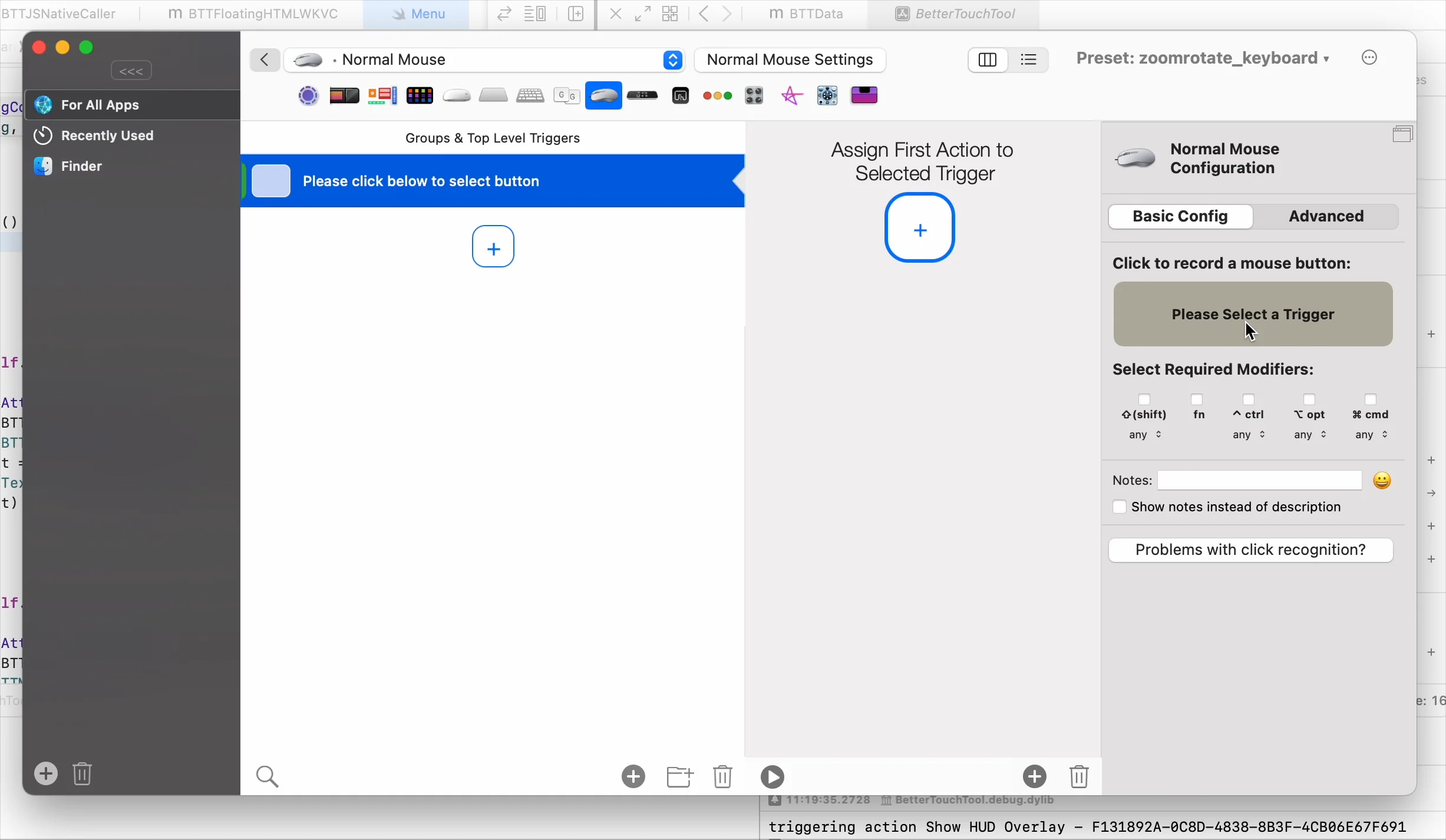Select Finder in the apps sidebar
This screenshot has height=840, width=1446.
[x=132, y=167]
